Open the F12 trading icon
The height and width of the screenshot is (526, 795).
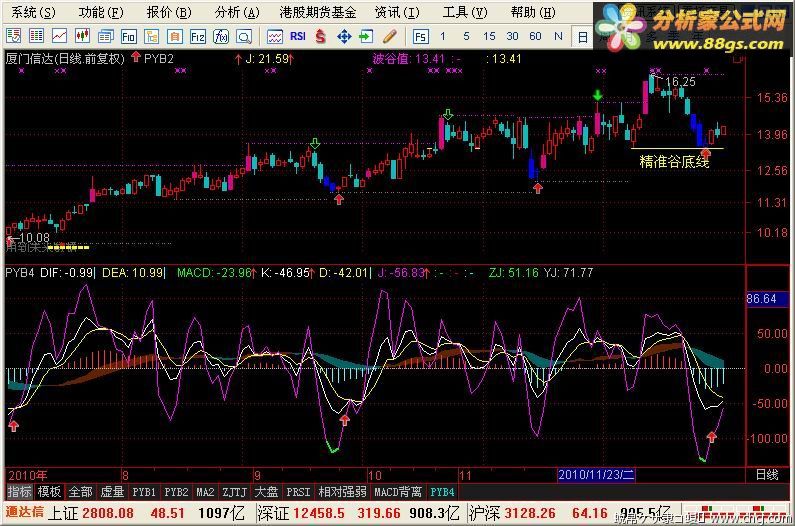(x=198, y=36)
